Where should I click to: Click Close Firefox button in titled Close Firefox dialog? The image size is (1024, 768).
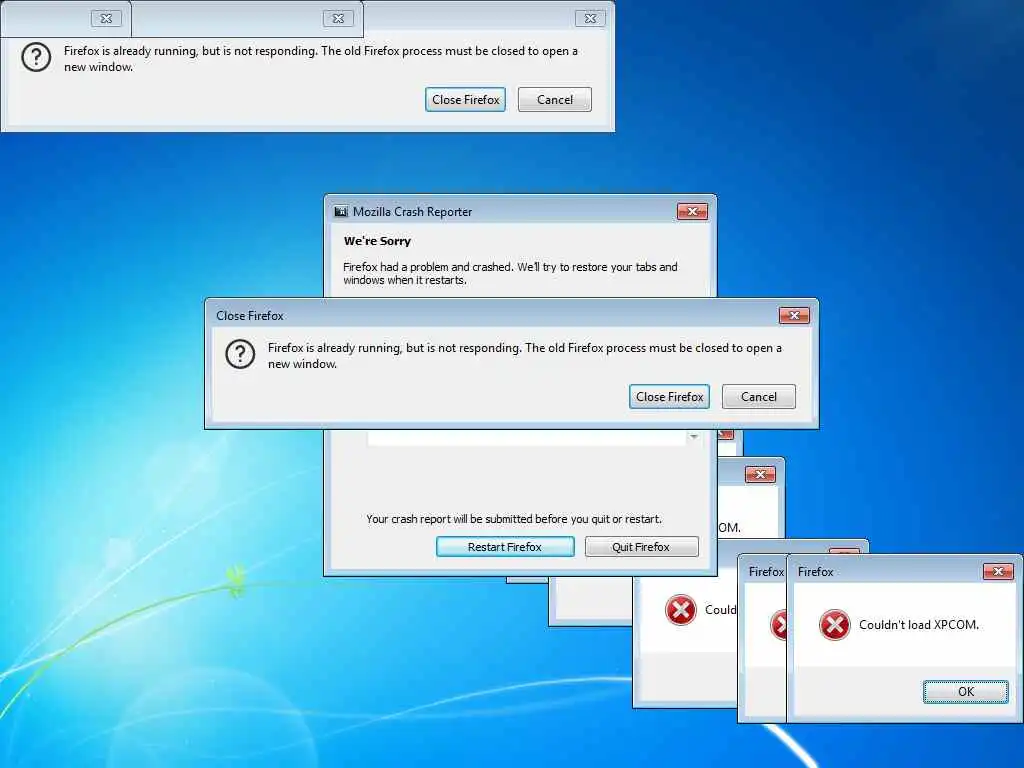(669, 396)
